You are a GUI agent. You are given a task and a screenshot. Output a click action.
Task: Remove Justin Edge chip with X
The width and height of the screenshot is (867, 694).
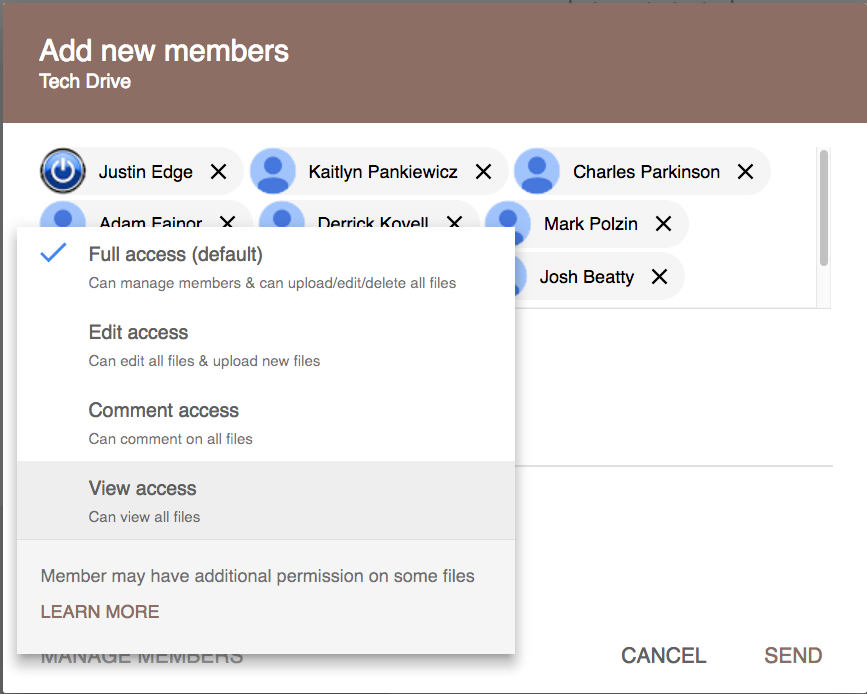[219, 172]
